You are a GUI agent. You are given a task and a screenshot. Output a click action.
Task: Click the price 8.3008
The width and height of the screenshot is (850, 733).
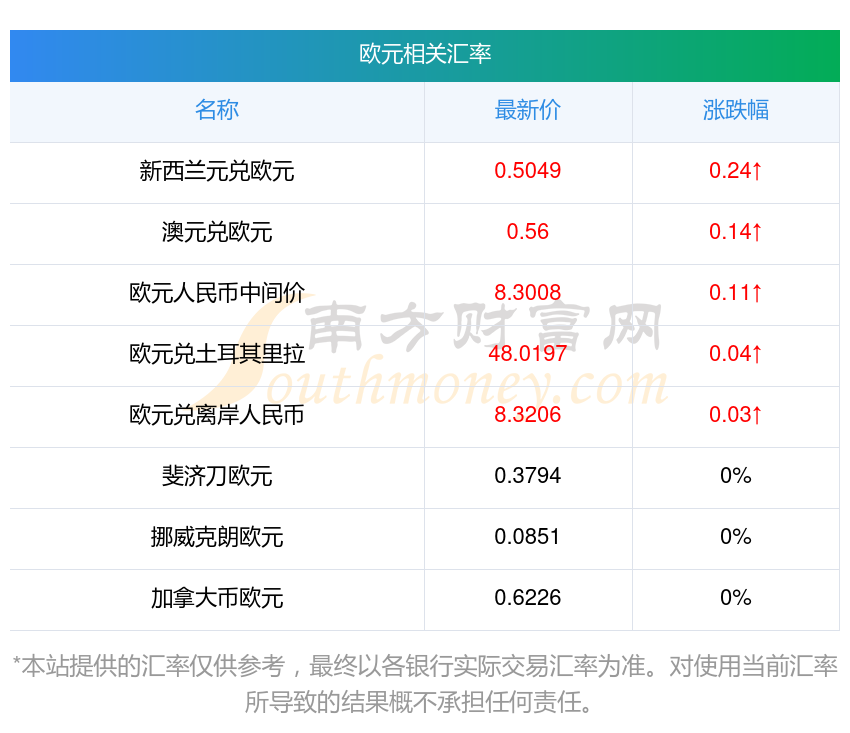527,293
